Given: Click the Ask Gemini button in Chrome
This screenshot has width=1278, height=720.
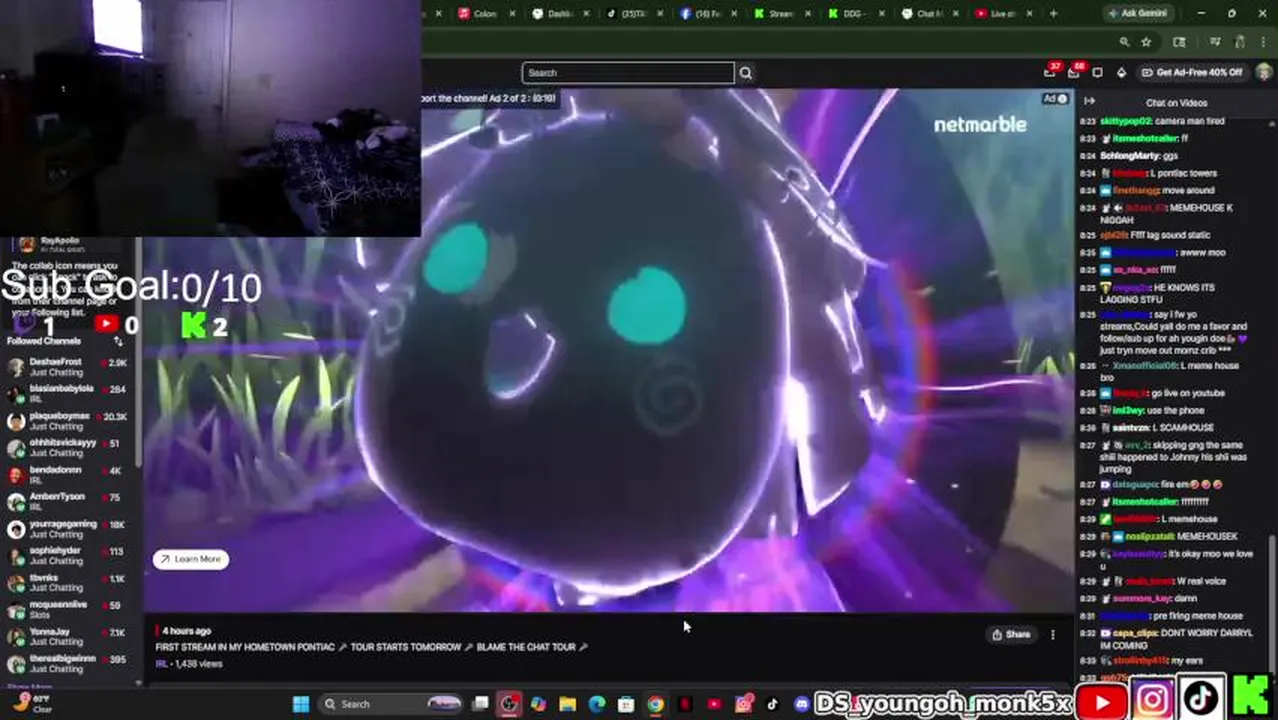Looking at the screenshot, I should coord(1140,13).
